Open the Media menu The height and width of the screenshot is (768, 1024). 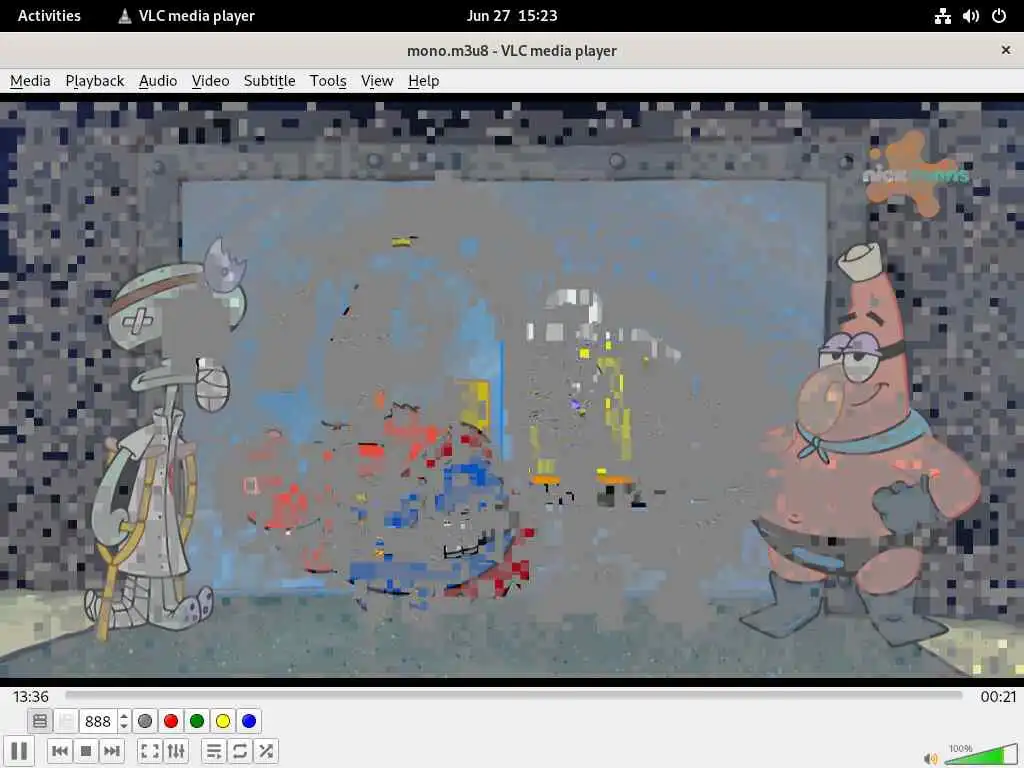(30, 81)
